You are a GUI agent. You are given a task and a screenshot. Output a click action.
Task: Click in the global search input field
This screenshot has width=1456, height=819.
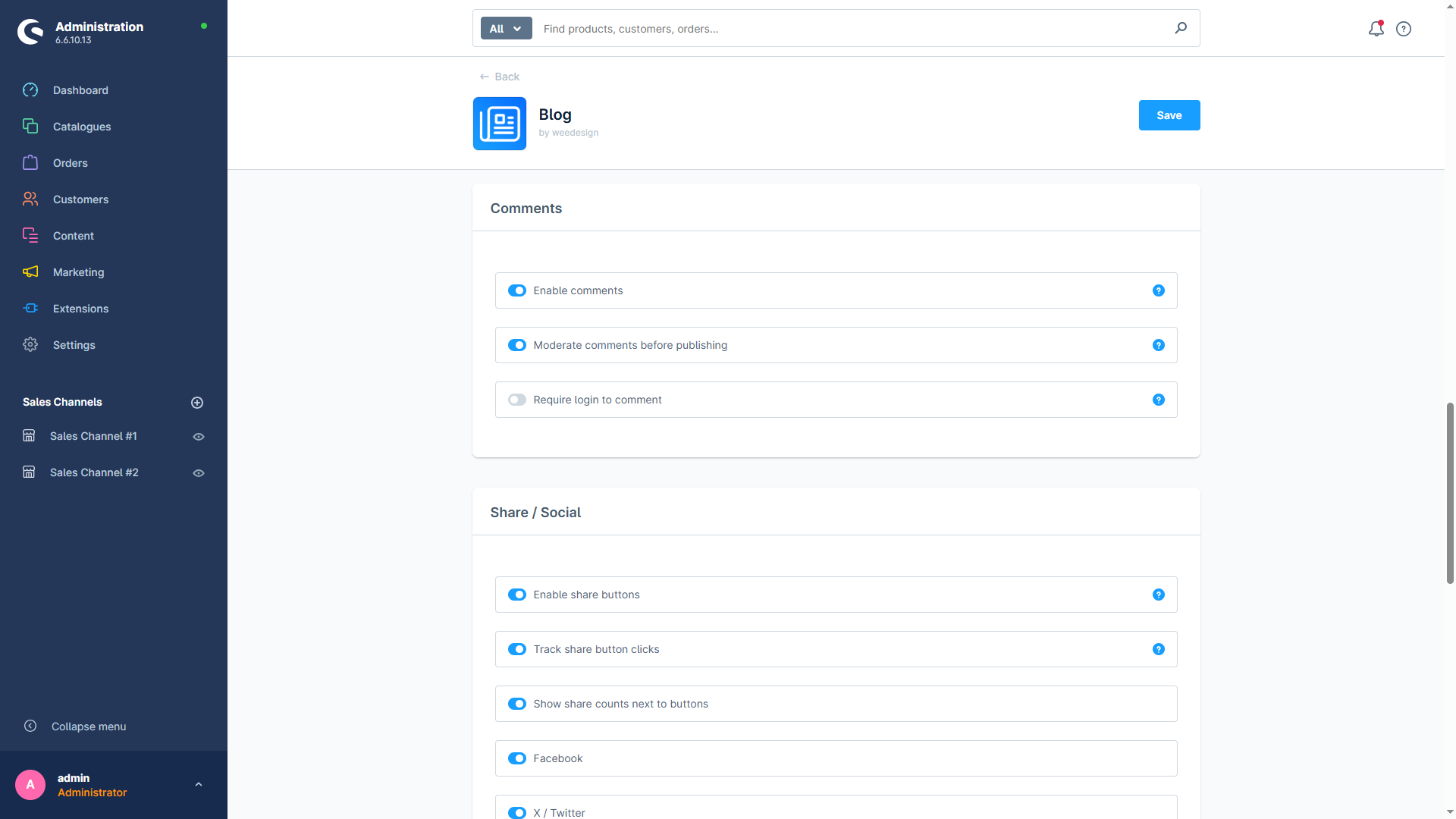(x=853, y=29)
